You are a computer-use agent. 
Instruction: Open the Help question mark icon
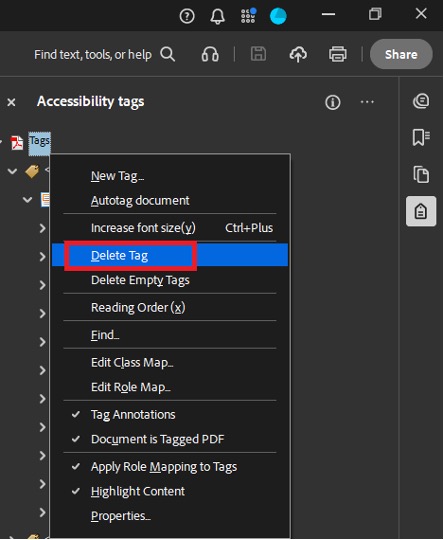[x=187, y=16]
